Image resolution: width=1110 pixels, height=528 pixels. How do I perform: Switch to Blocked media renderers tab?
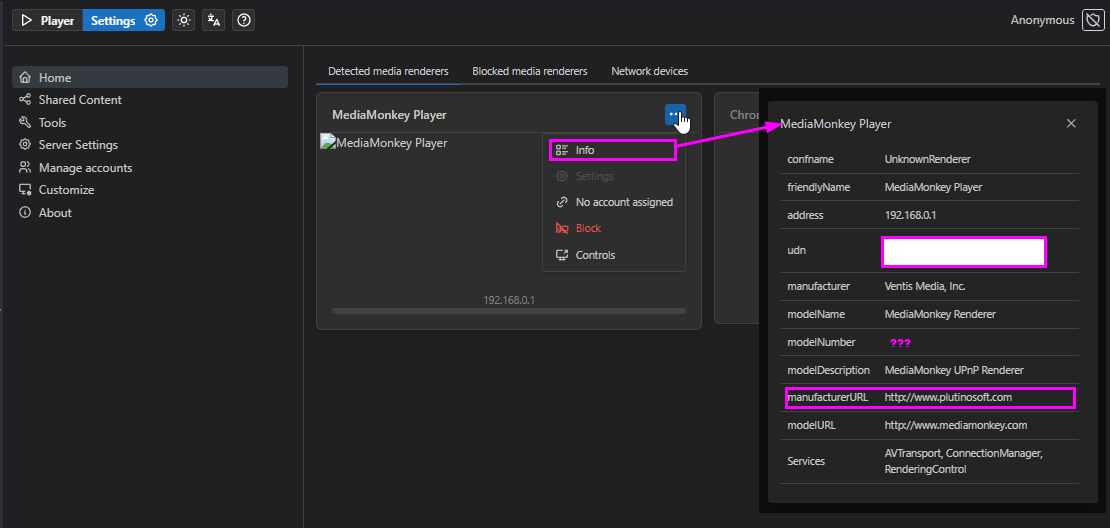click(x=529, y=71)
